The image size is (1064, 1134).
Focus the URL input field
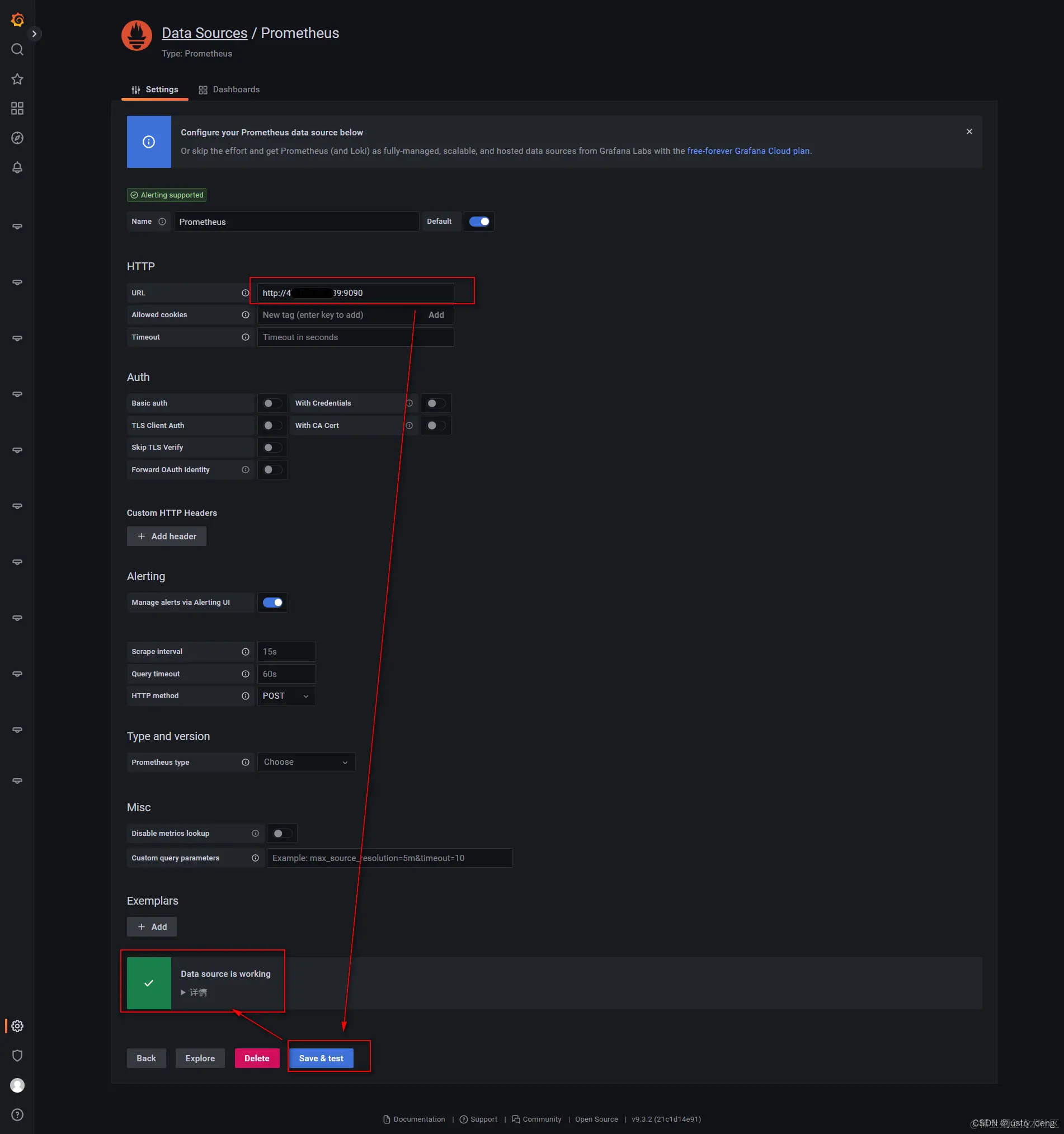click(355, 293)
